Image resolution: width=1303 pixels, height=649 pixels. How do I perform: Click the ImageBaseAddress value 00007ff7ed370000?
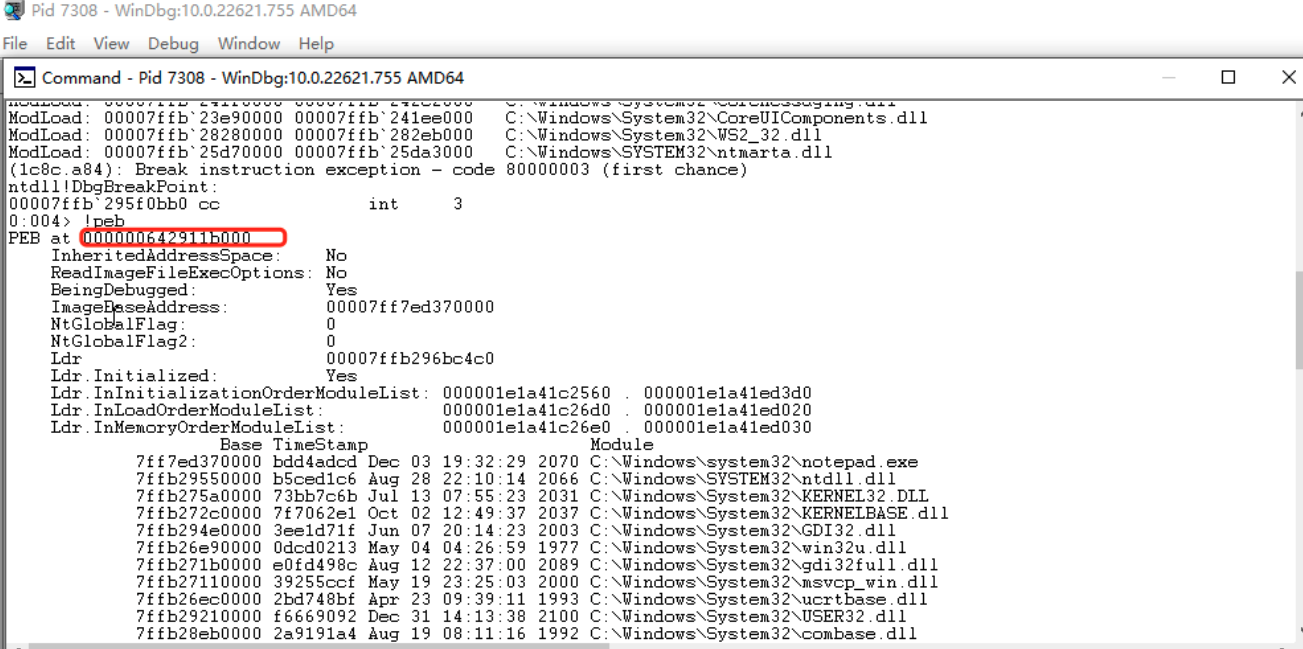click(x=410, y=307)
